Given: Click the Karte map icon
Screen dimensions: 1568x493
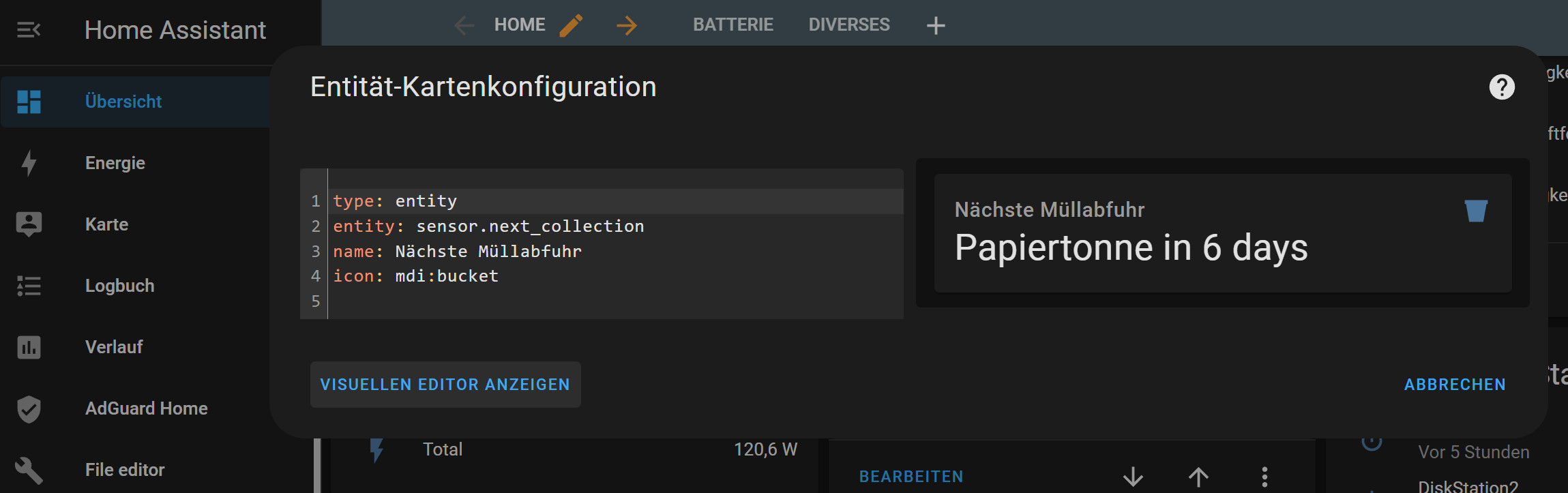Looking at the screenshot, I should coord(29,224).
